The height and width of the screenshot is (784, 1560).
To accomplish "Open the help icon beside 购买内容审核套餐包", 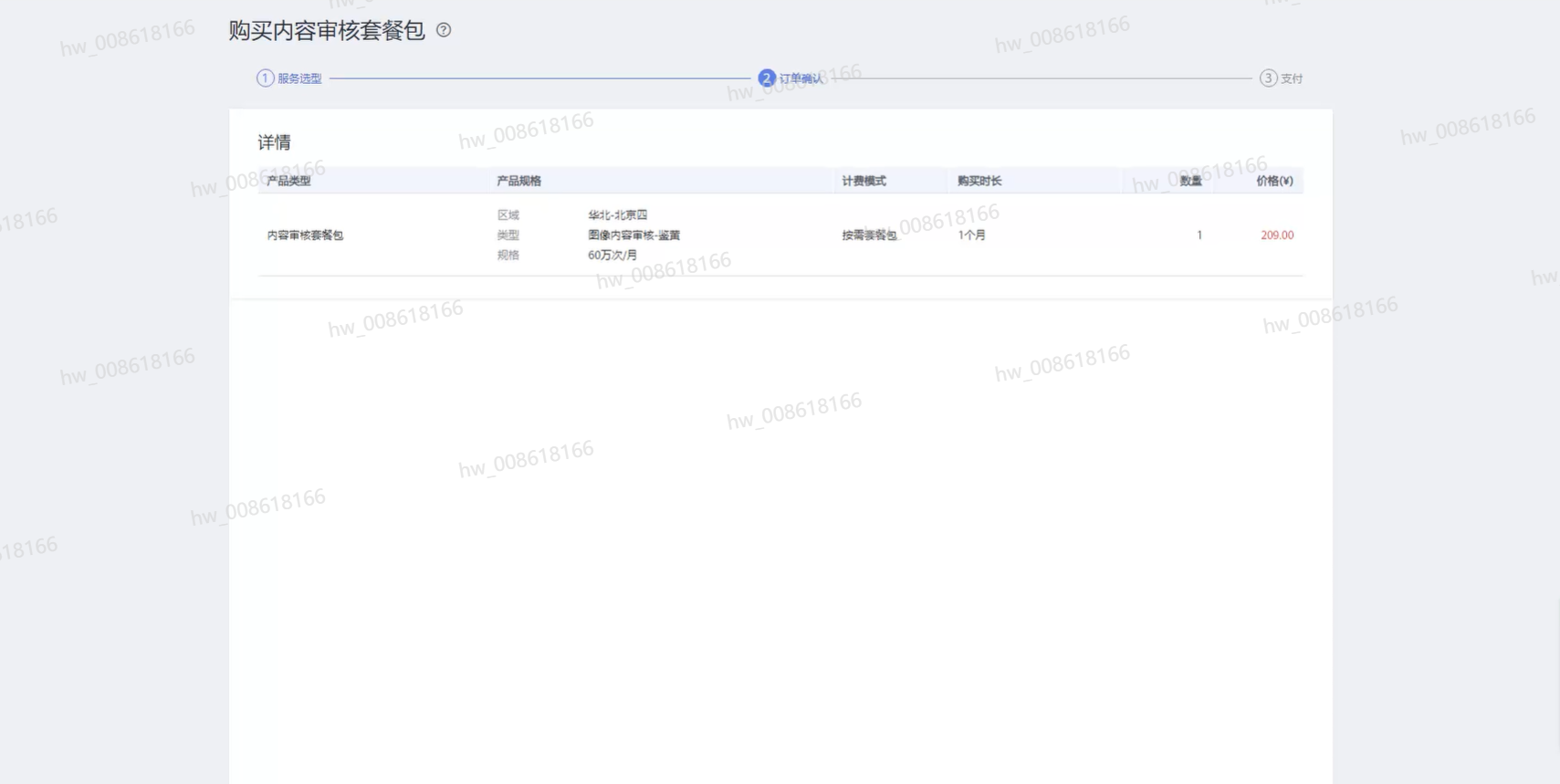I will tap(444, 30).
